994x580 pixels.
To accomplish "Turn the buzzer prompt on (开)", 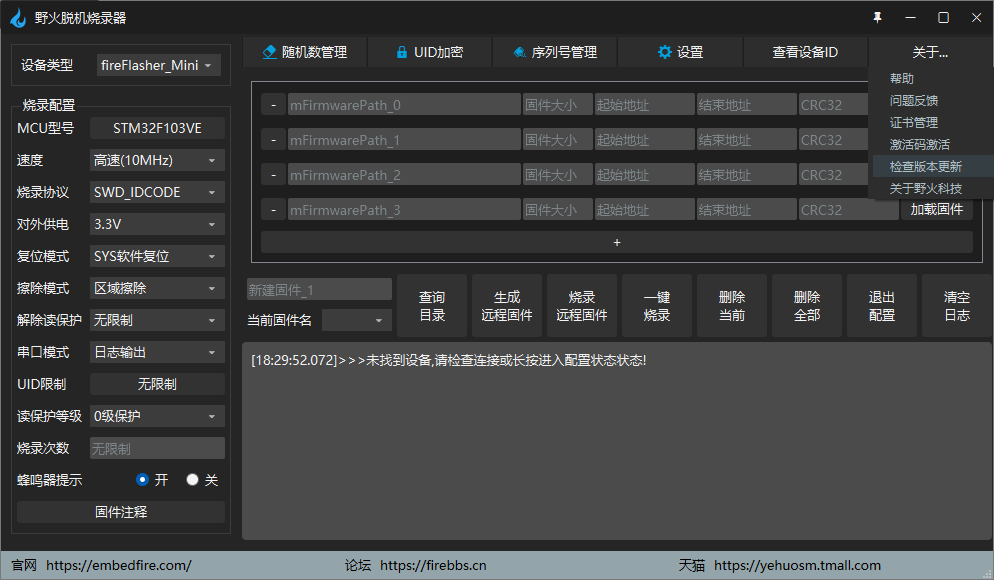I will pos(143,480).
